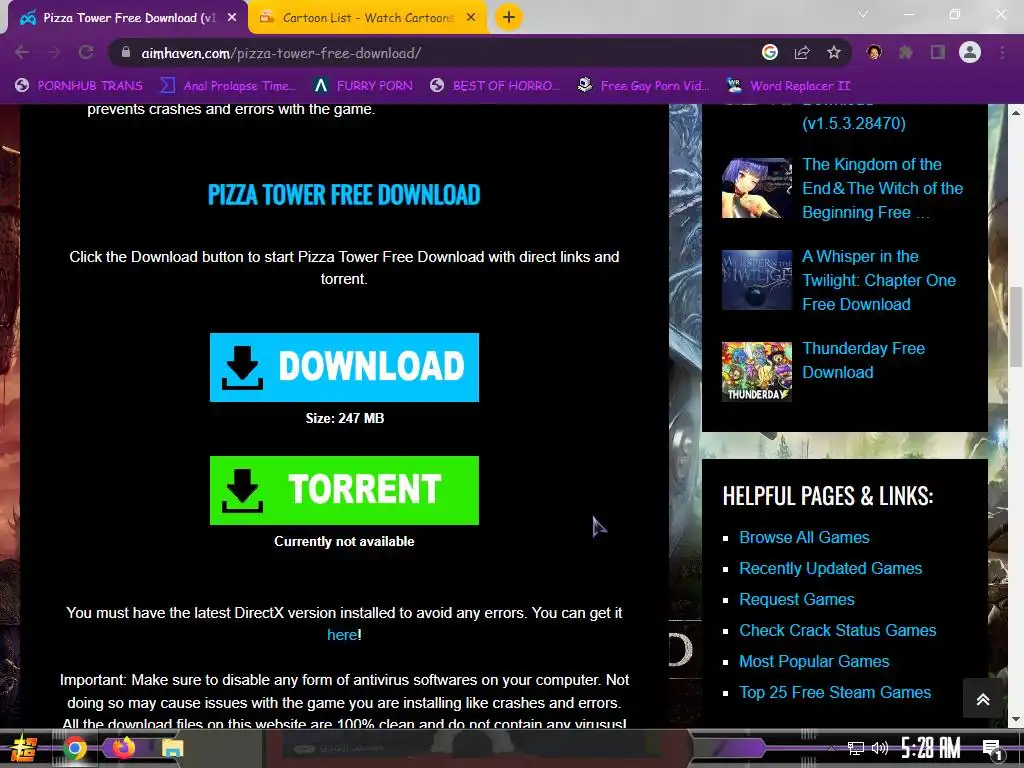Click the blue DOWNLOAD button

click(x=344, y=367)
